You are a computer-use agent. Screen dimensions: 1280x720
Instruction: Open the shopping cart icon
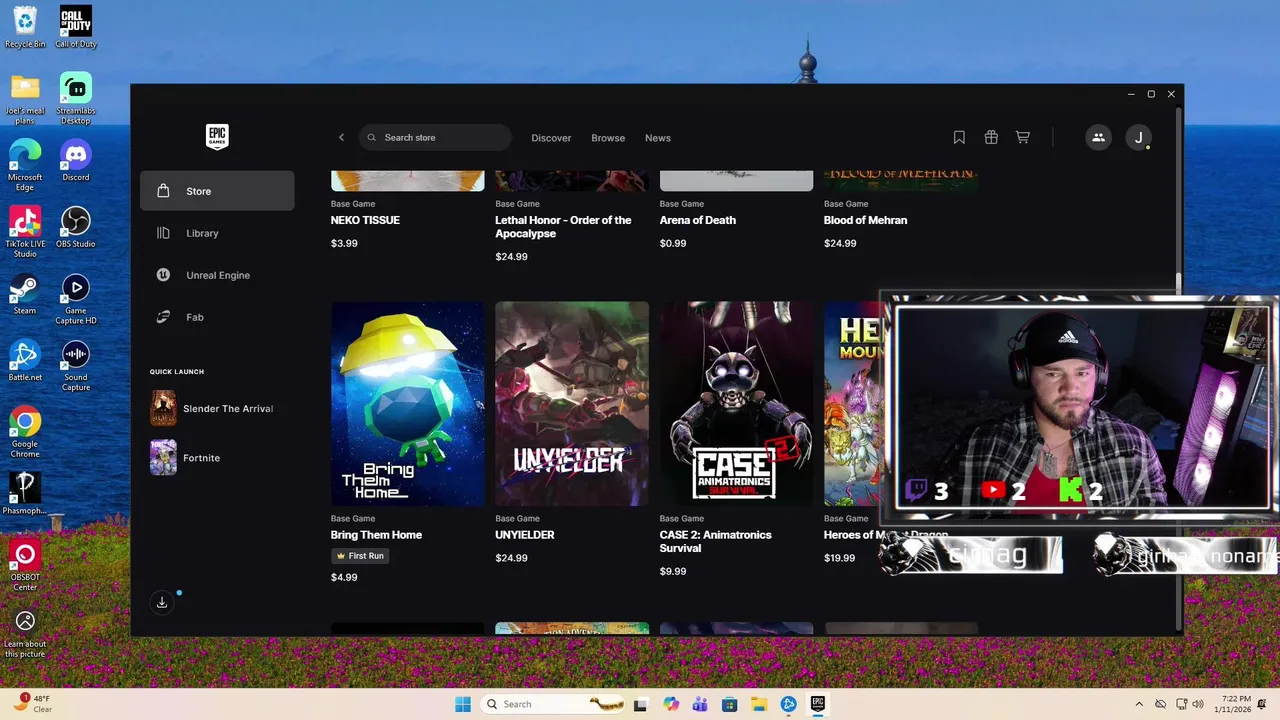click(x=1022, y=138)
